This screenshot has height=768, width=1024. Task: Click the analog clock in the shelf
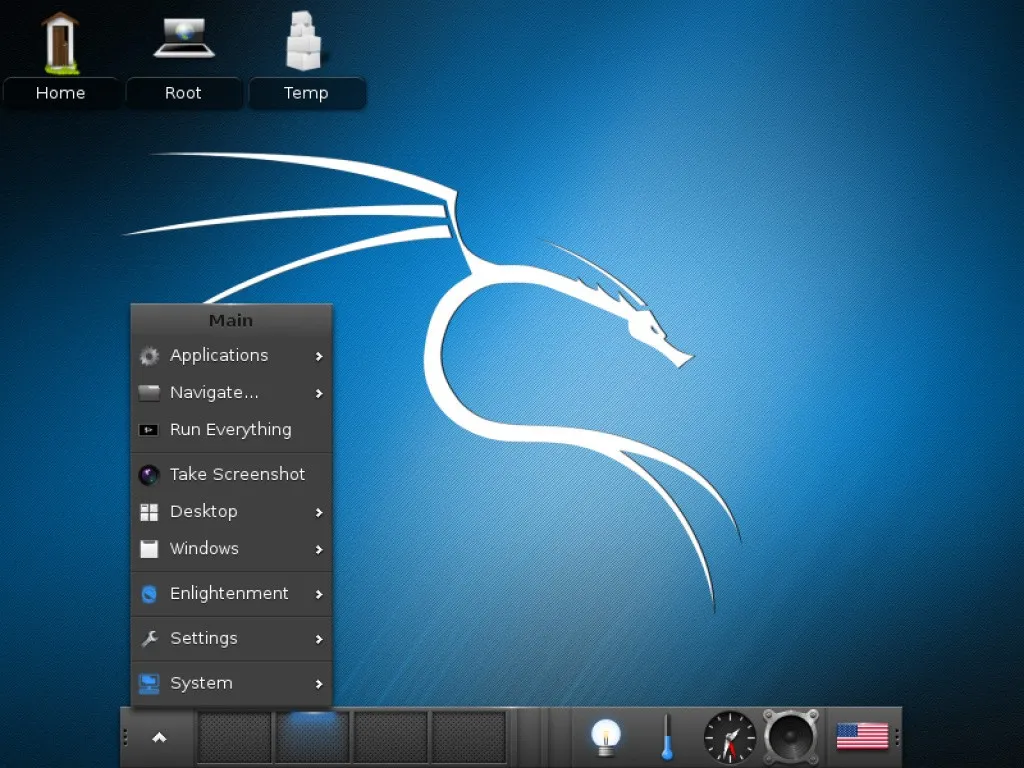(729, 736)
